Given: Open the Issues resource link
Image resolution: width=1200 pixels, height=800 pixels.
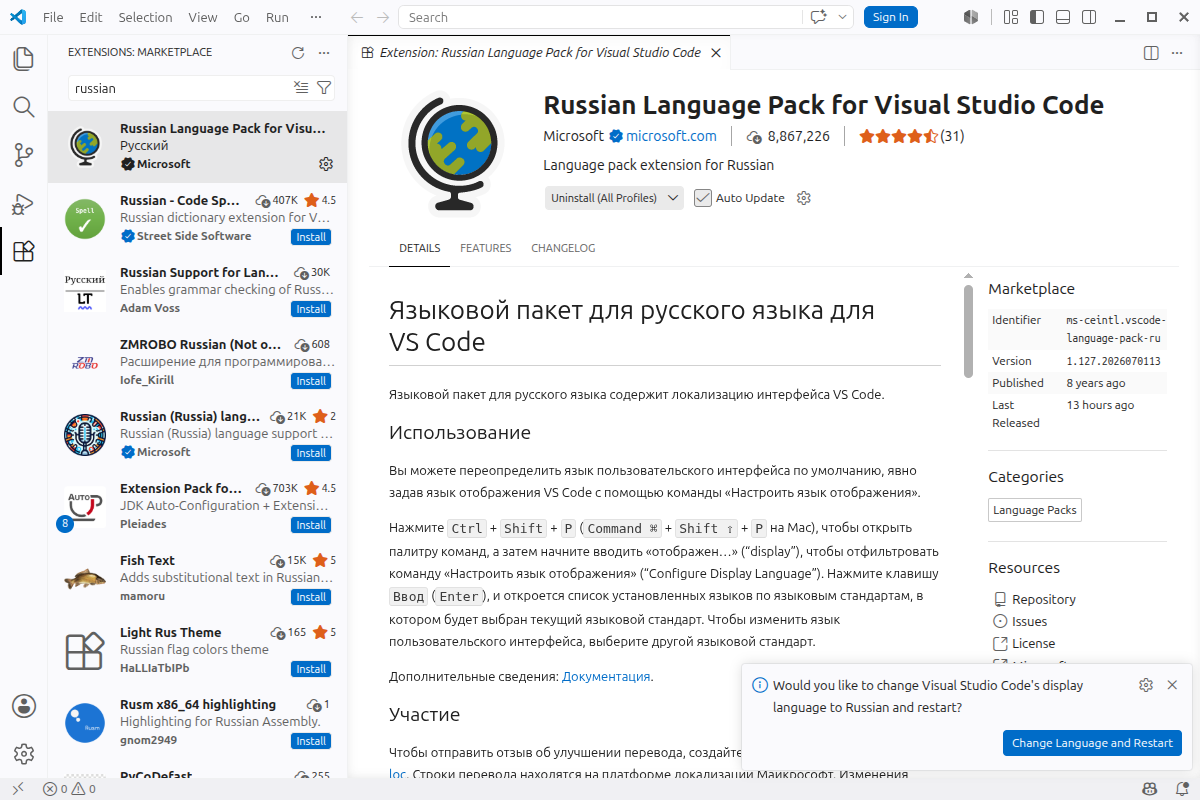Looking at the screenshot, I should coord(1029,621).
